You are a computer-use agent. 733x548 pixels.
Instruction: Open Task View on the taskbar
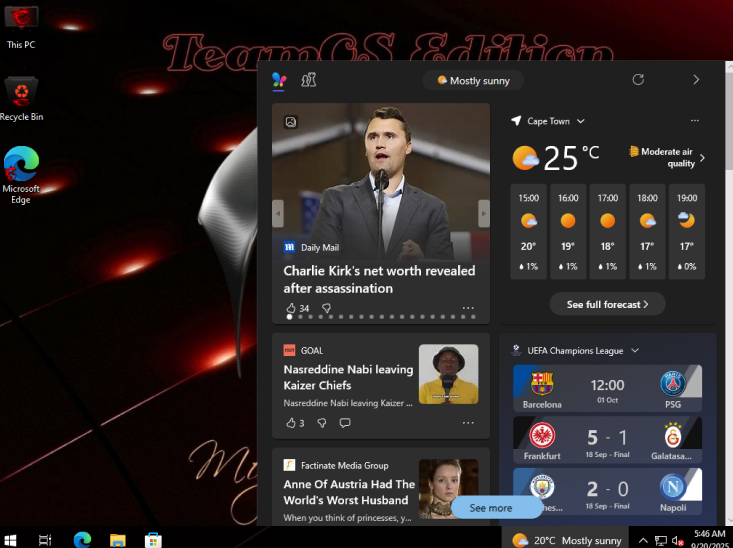click(x=45, y=540)
